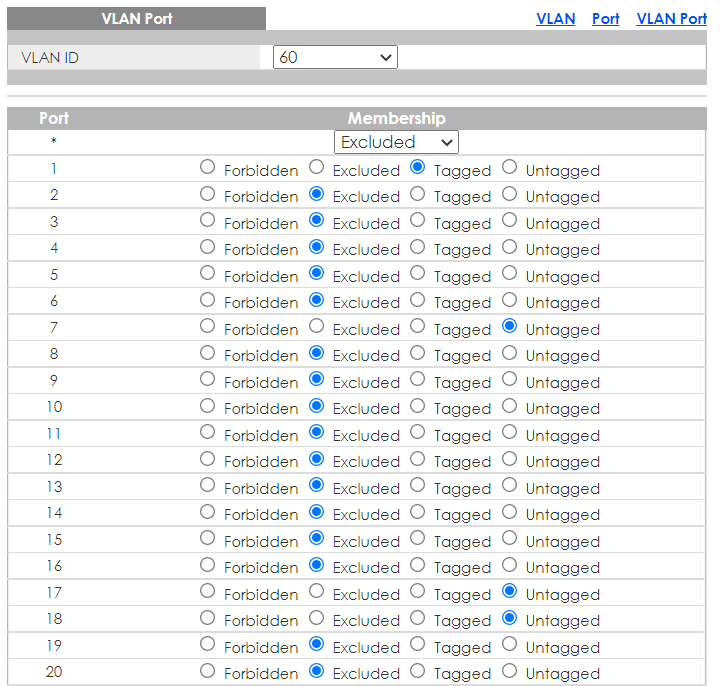This screenshot has height=686, width=720.
Task: Mark port 16 as Forbidden
Action: [208, 565]
